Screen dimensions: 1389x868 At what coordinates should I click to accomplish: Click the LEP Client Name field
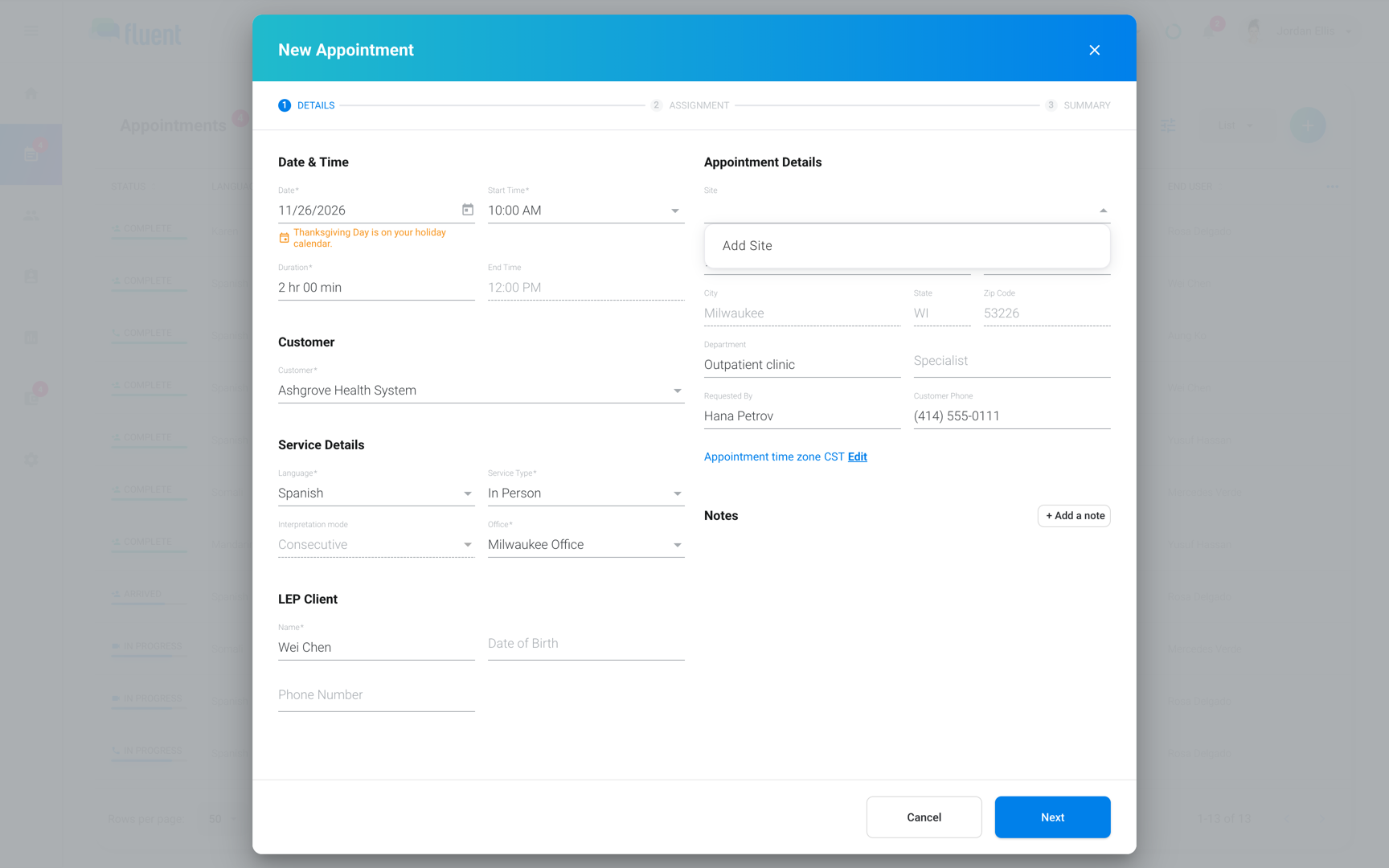[x=376, y=648]
